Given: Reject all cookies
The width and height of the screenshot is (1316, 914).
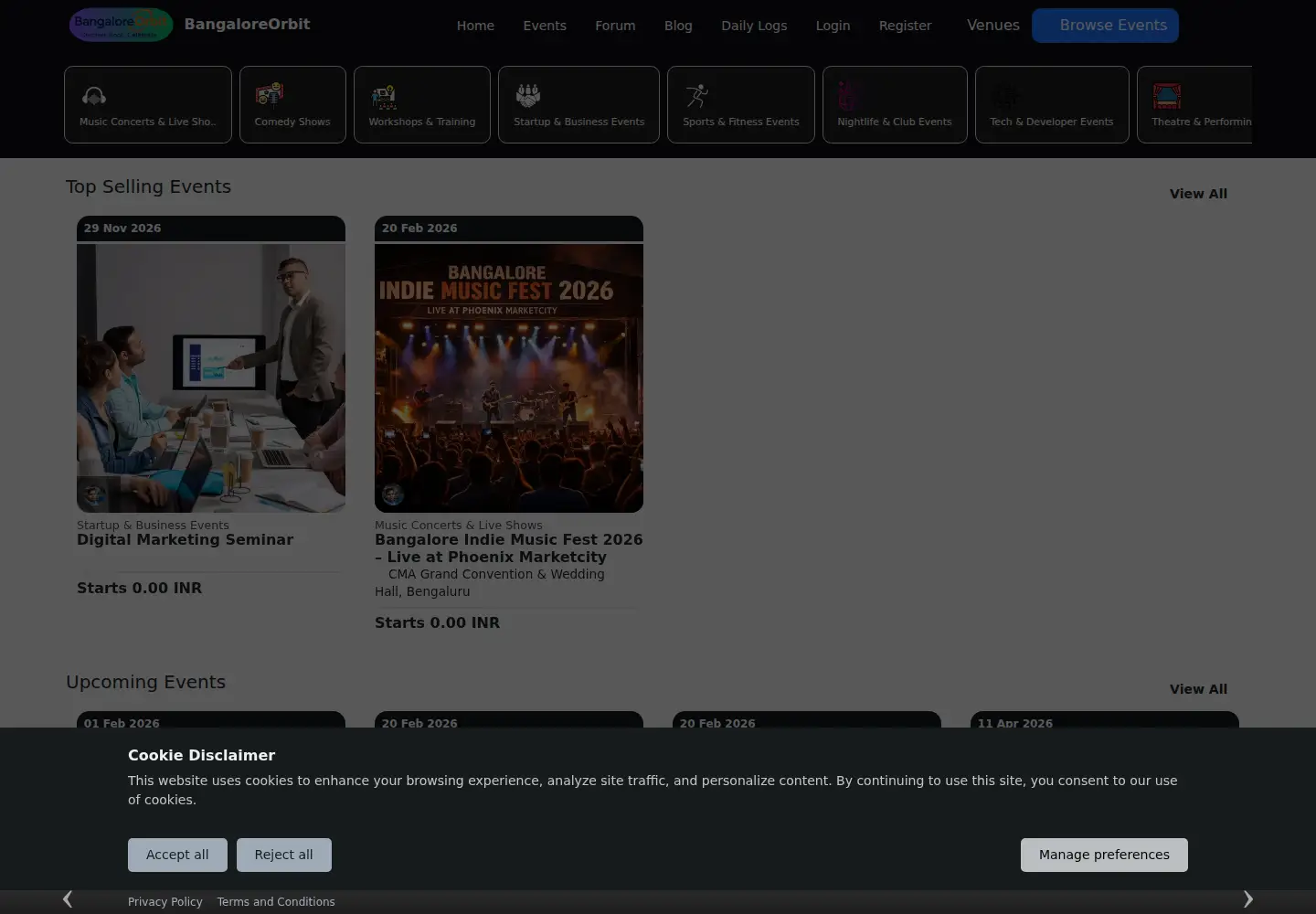Looking at the screenshot, I should [x=283, y=855].
